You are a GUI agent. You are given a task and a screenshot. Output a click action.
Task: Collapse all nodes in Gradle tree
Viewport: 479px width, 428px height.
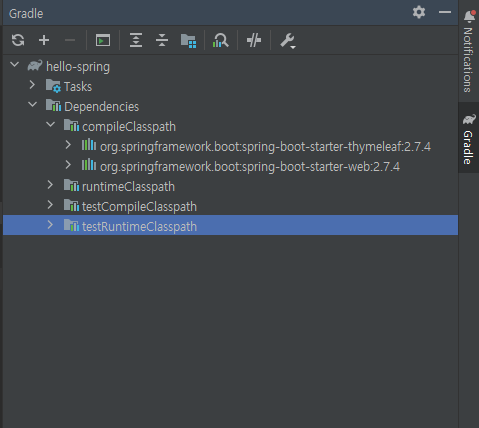coord(162,40)
